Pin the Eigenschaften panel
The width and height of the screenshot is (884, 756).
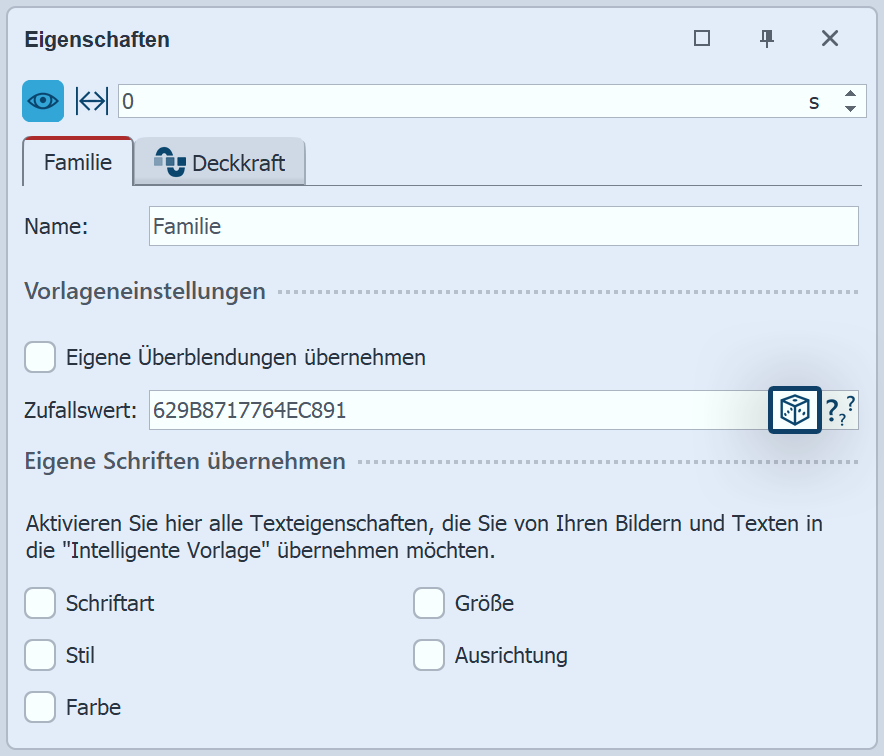(x=767, y=39)
